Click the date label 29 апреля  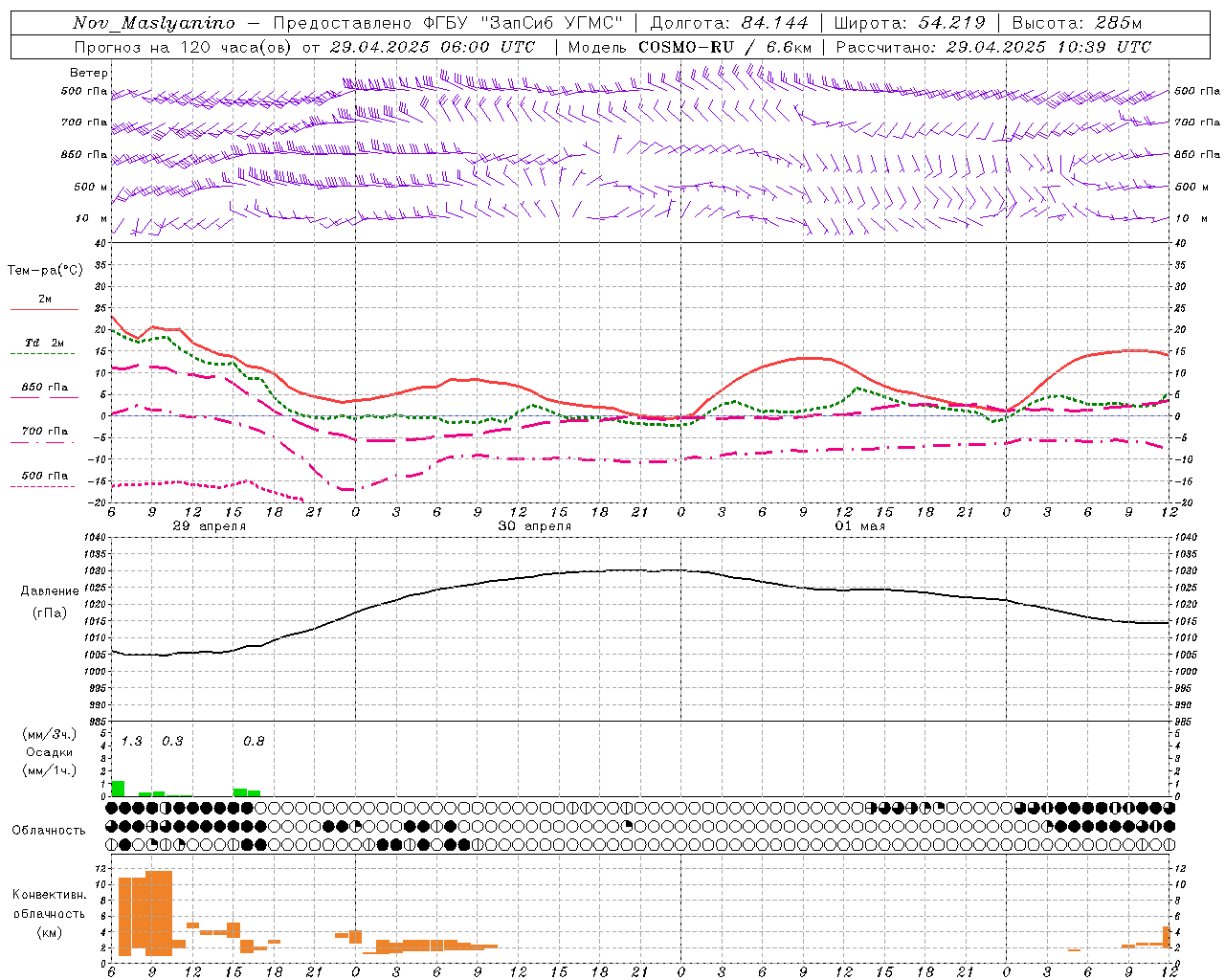(209, 526)
